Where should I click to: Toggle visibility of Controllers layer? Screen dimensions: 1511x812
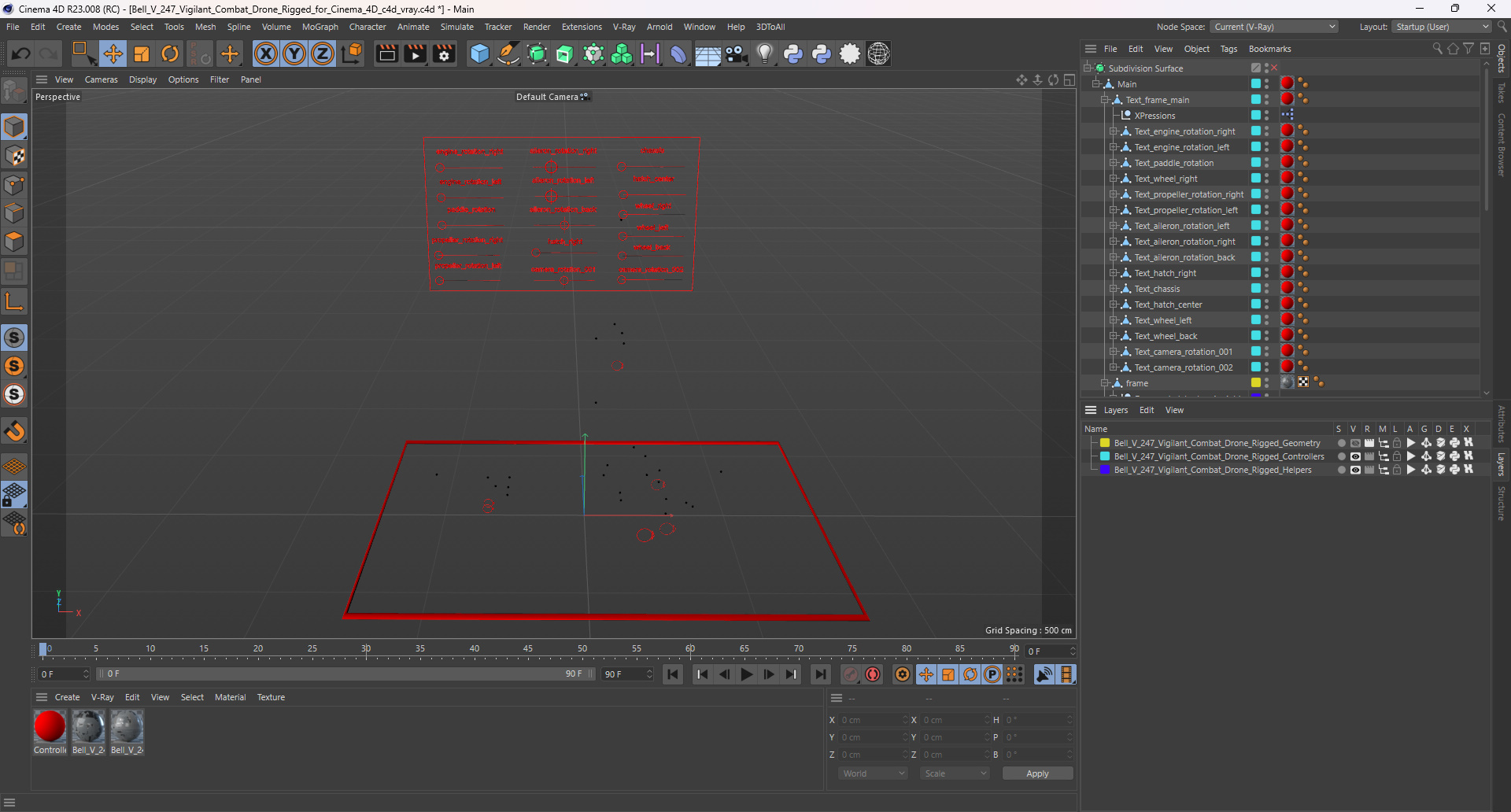pos(1355,456)
